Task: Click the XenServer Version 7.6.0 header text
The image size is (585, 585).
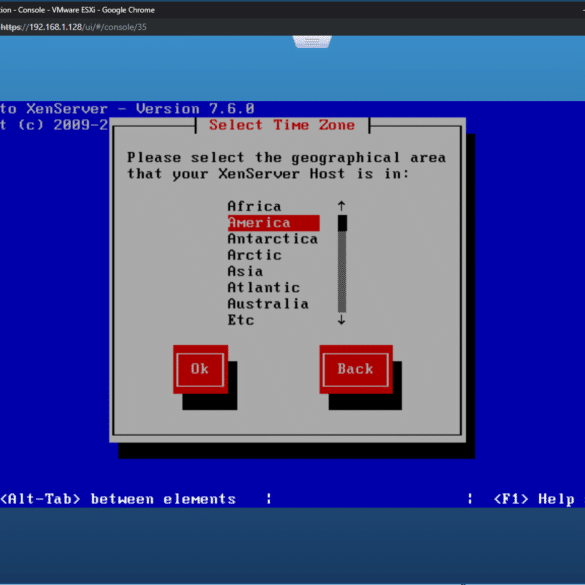Action: point(127,109)
